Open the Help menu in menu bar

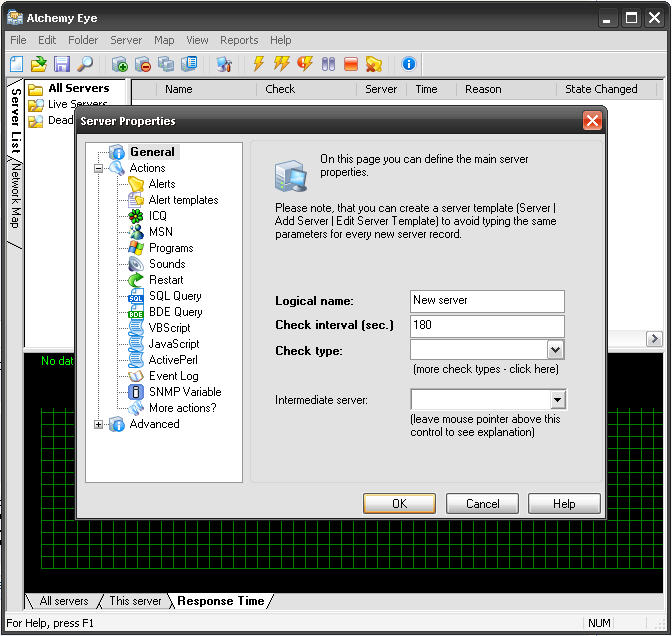click(281, 40)
